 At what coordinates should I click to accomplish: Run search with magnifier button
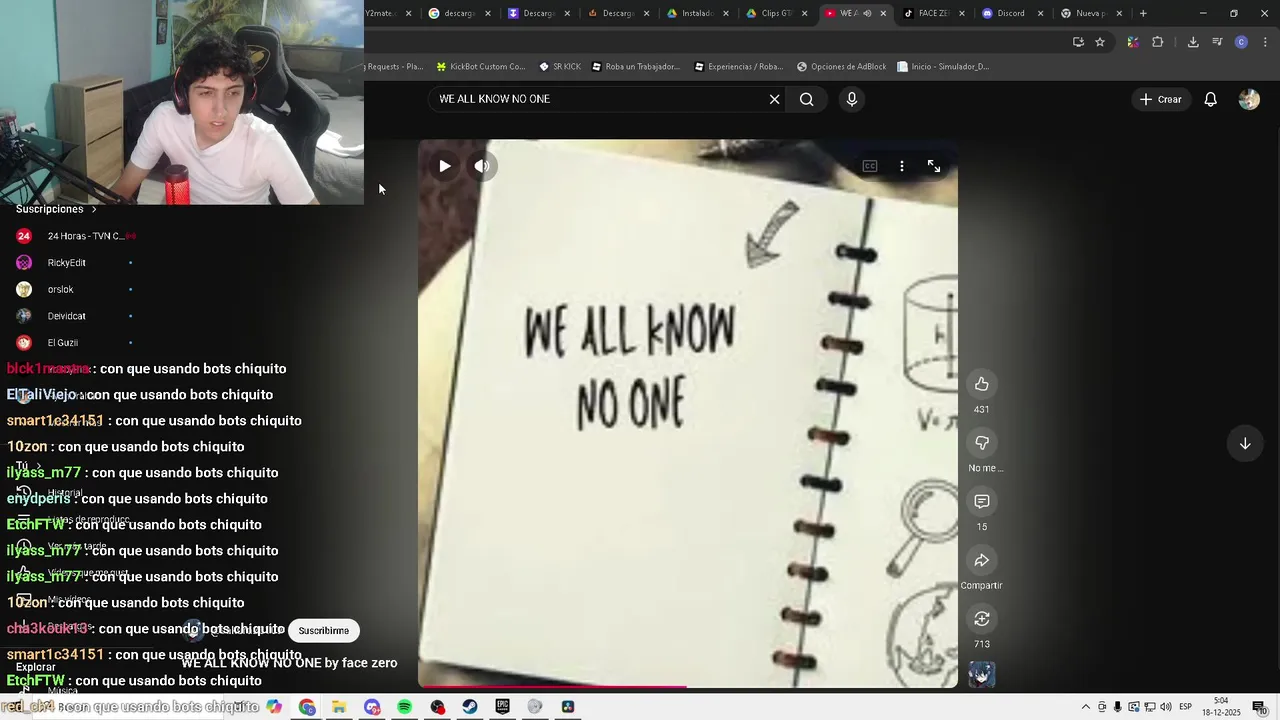click(x=807, y=99)
